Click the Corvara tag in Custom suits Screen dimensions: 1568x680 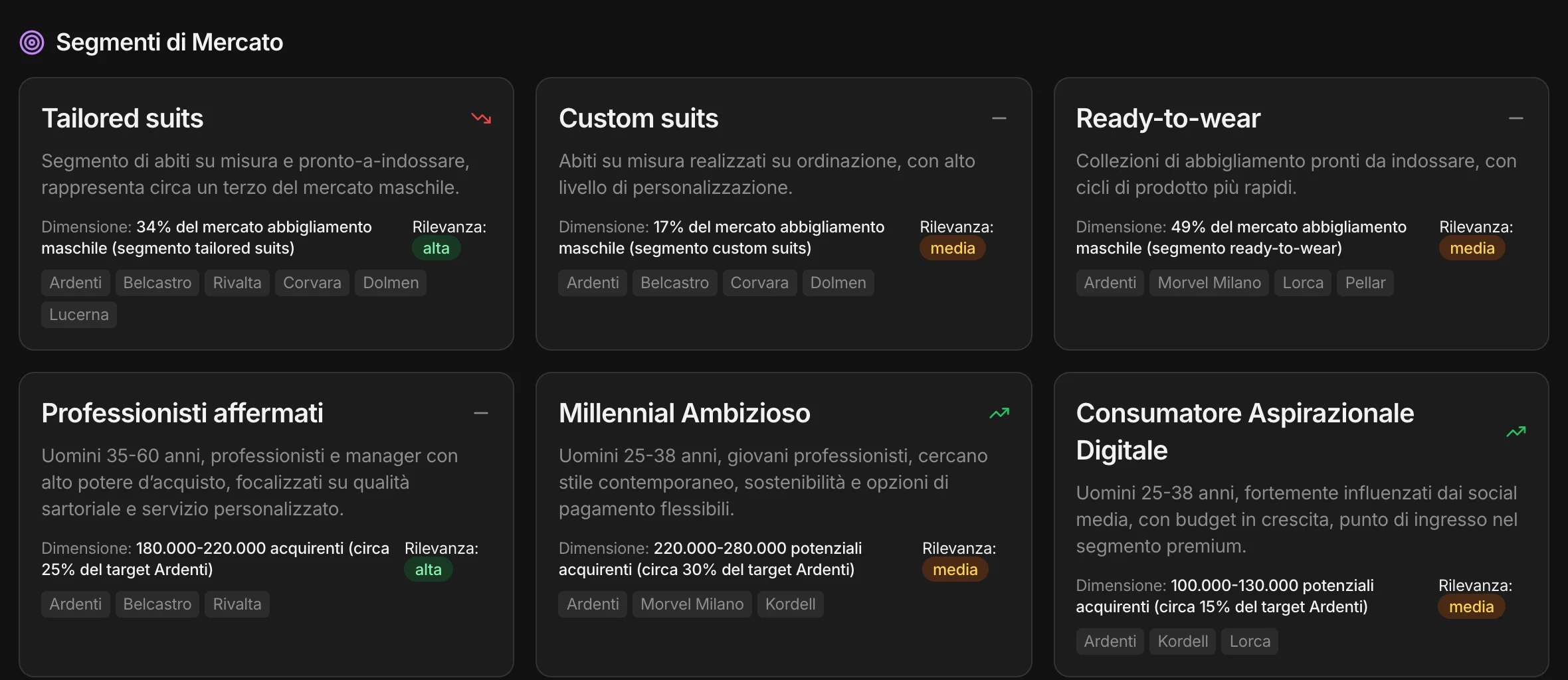coord(759,283)
